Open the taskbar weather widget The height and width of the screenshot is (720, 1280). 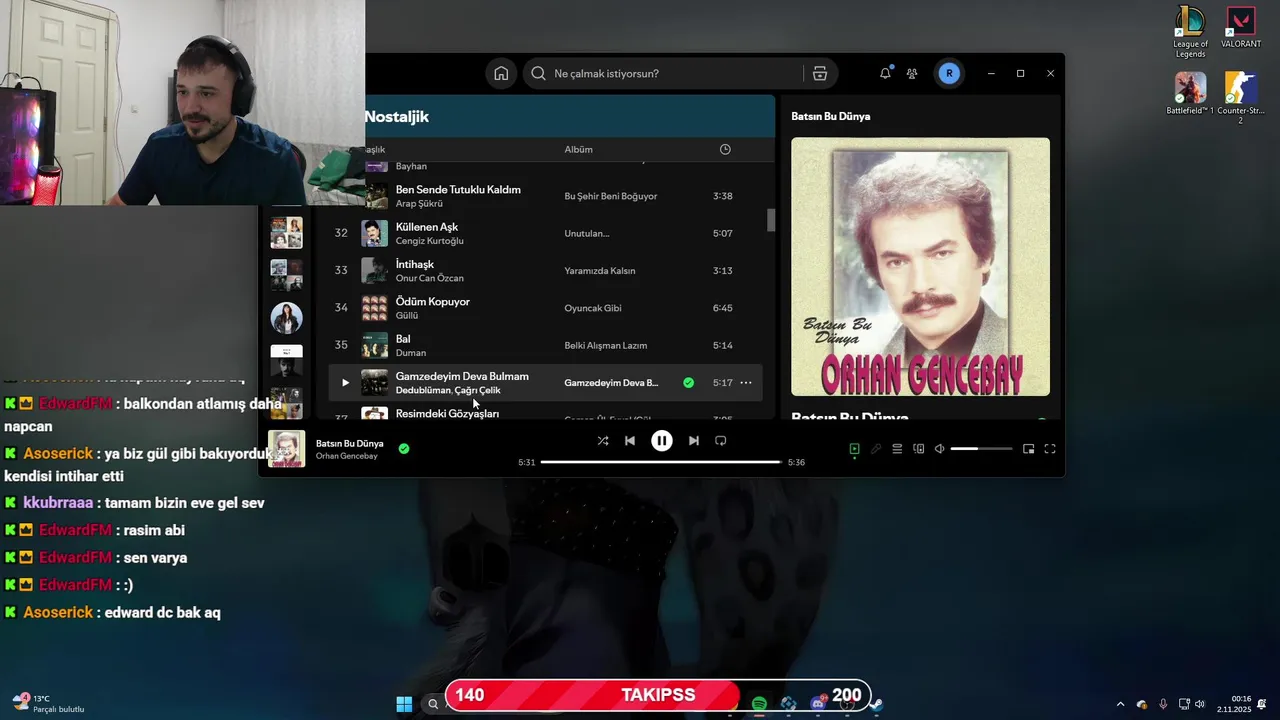pyautogui.click(x=47, y=704)
